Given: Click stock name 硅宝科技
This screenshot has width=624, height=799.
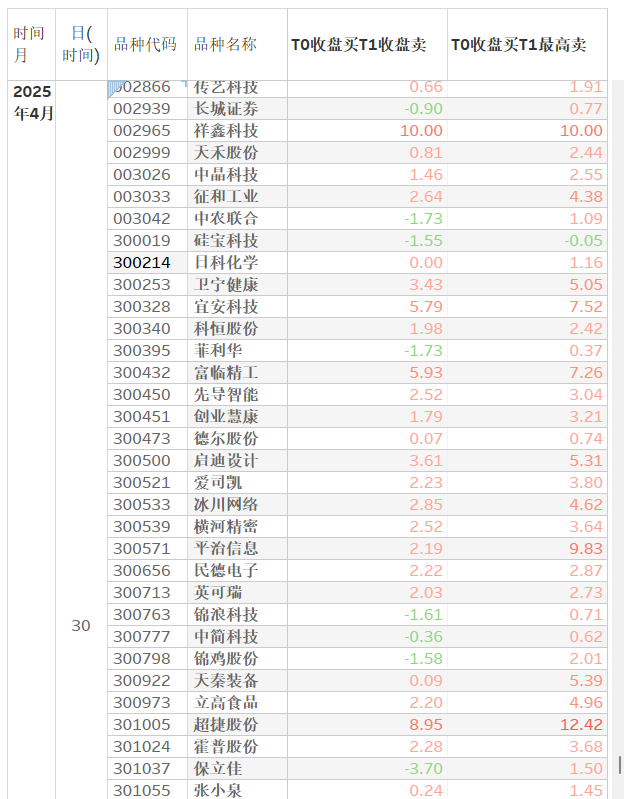Looking at the screenshot, I should pos(226,240).
